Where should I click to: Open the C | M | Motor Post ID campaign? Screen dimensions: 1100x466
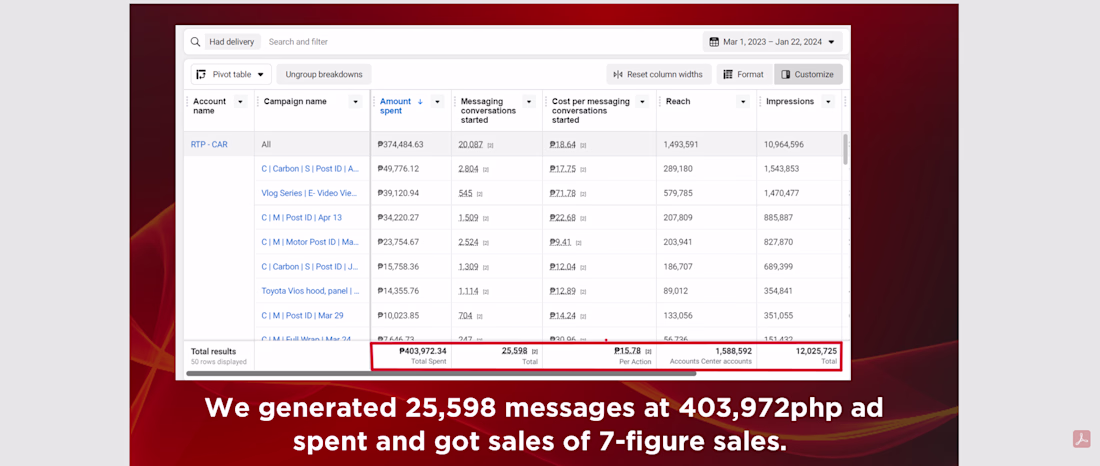pyautogui.click(x=311, y=242)
